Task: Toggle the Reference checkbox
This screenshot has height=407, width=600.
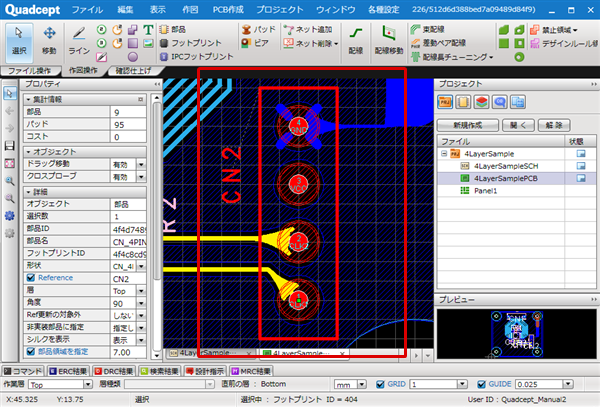Action: tap(31, 278)
